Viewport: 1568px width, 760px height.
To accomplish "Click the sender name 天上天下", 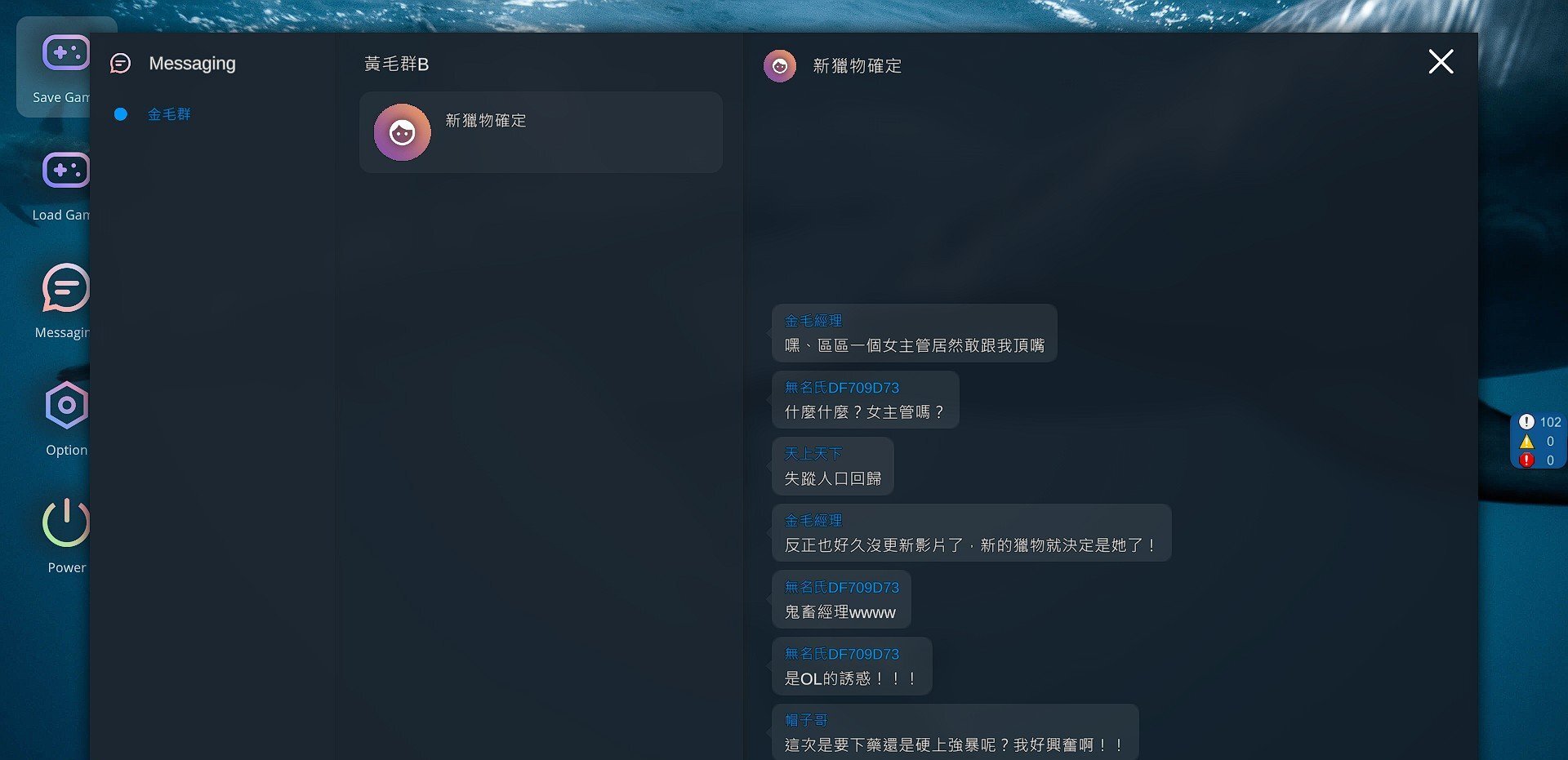I will click(x=813, y=454).
